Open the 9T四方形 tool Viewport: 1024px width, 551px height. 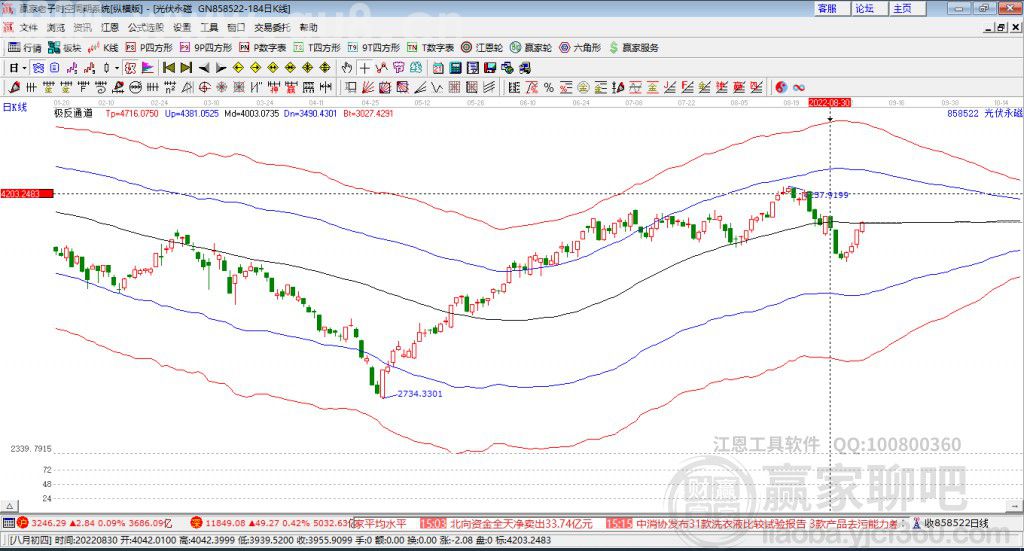pyautogui.click(x=374, y=48)
